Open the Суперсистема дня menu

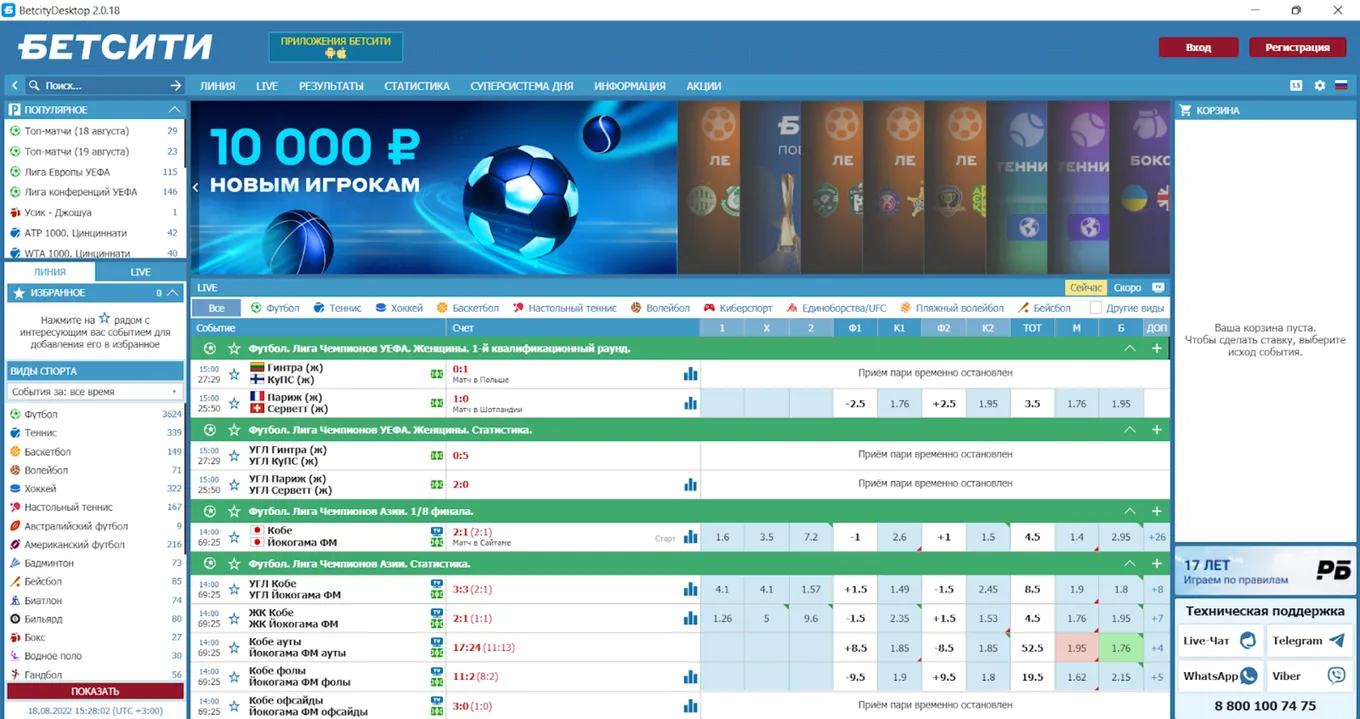[522, 86]
